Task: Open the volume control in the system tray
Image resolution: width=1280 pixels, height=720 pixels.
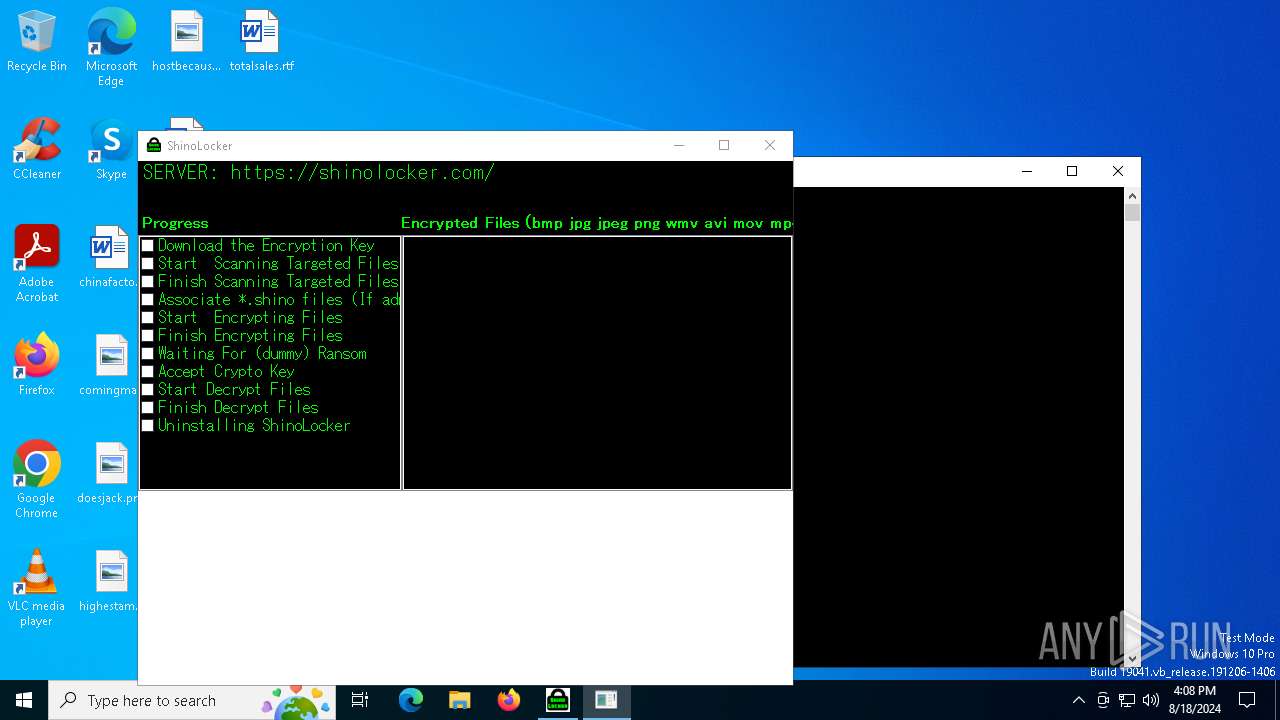Action: pos(1151,700)
